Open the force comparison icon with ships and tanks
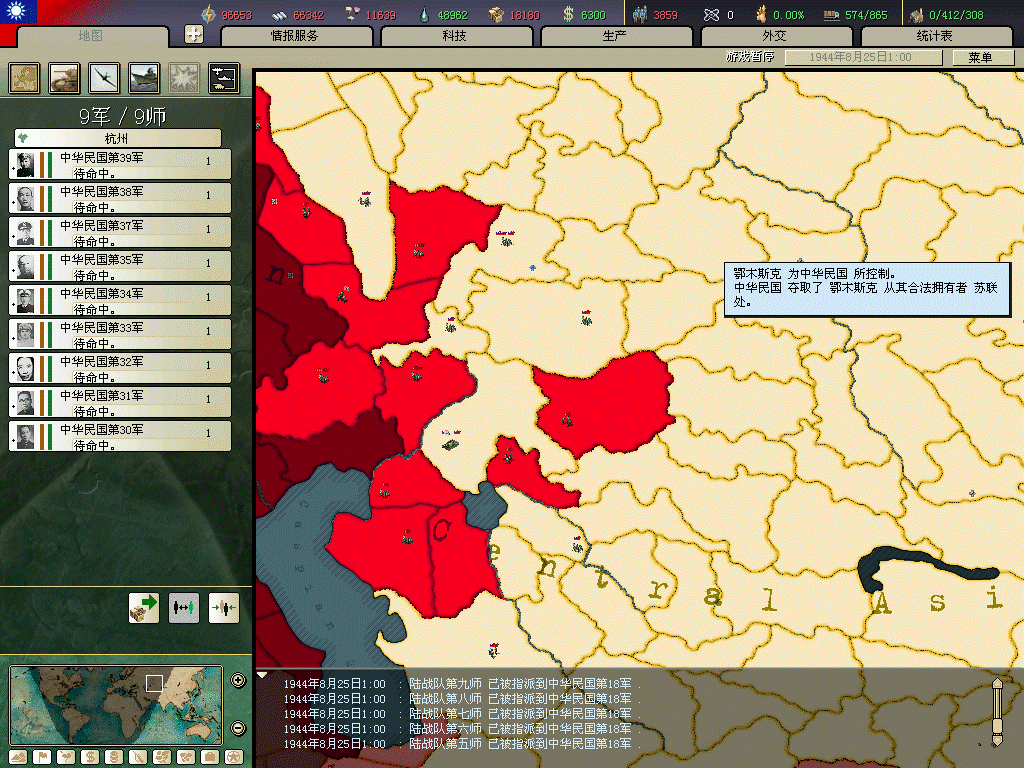The width and height of the screenshot is (1024, 768). click(x=223, y=78)
